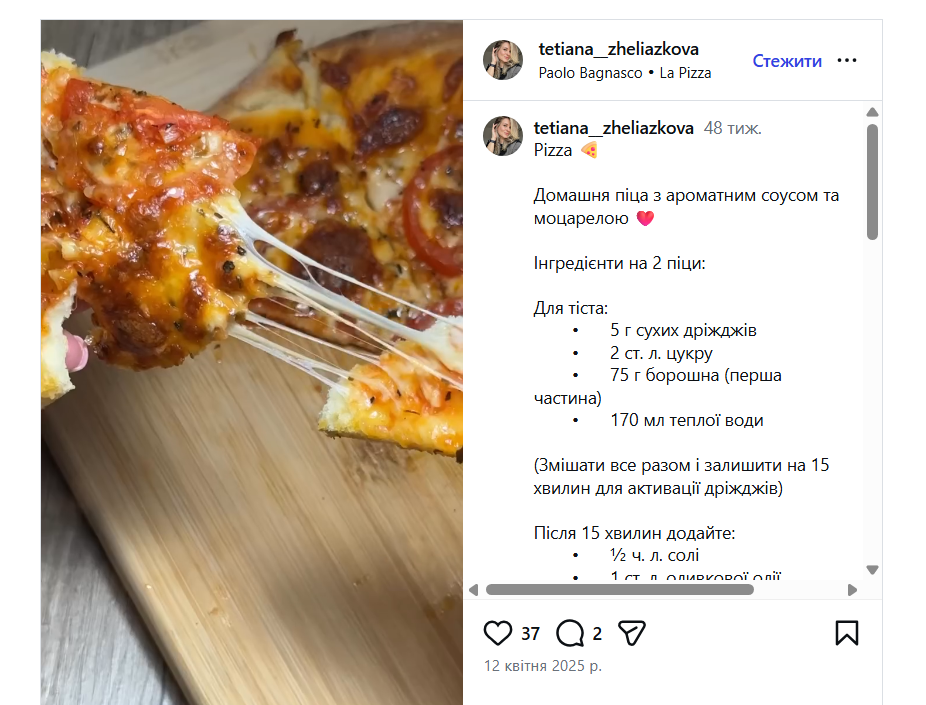
Task: Open the Paolo Bagnasco • La Pizza audio link
Action: click(x=625, y=73)
